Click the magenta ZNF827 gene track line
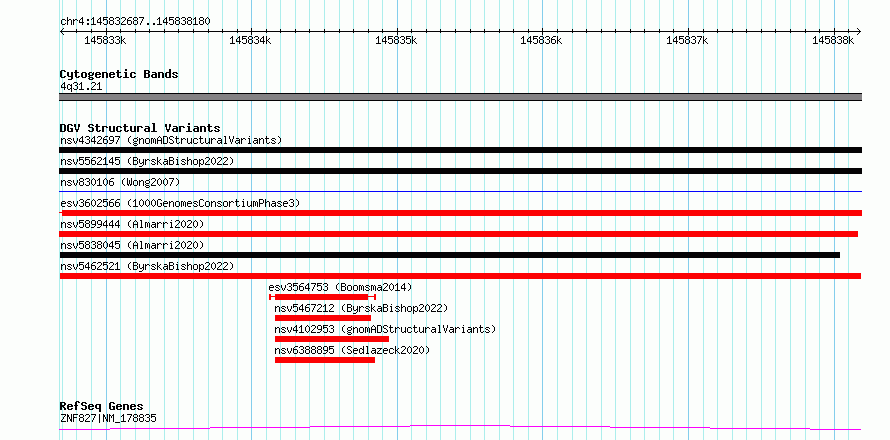The width and height of the screenshot is (890, 440). (x=460, y=428)
